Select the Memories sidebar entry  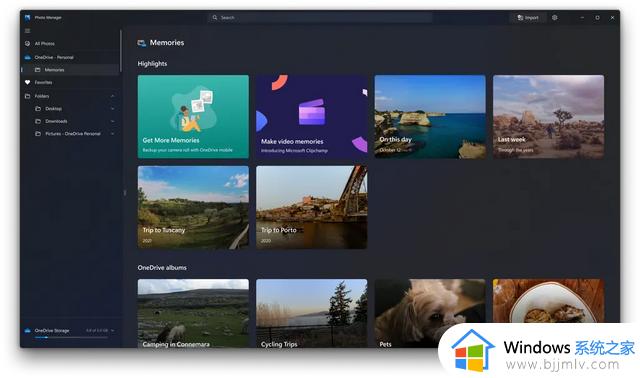70,70
